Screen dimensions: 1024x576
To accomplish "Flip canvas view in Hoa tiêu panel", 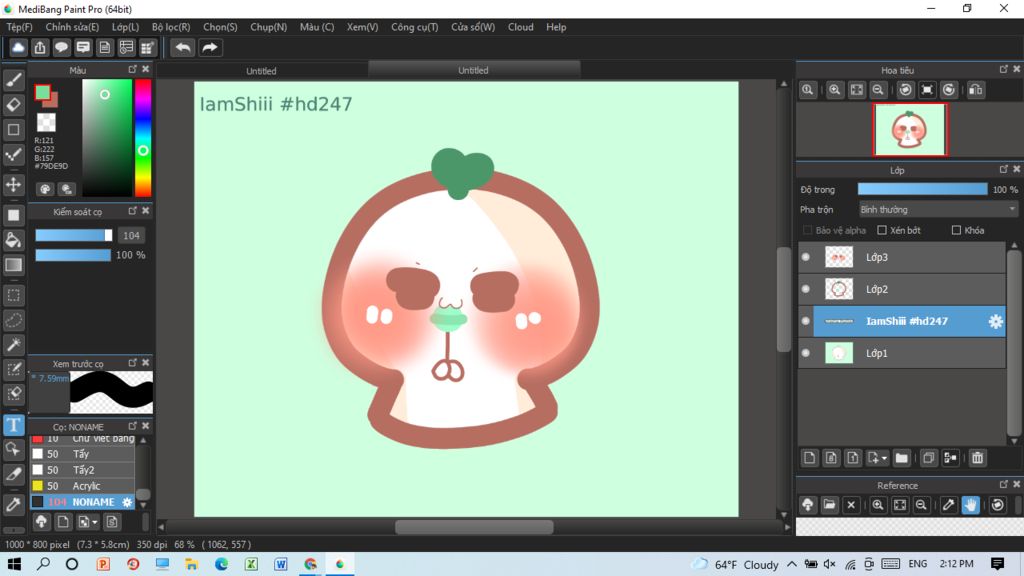I will click(x=976, y=90).
